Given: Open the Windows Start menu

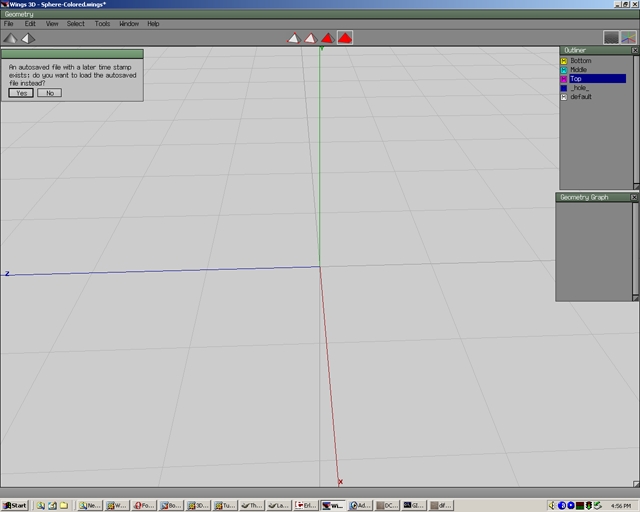Looking at the screenshot, I should click(15, 505).
